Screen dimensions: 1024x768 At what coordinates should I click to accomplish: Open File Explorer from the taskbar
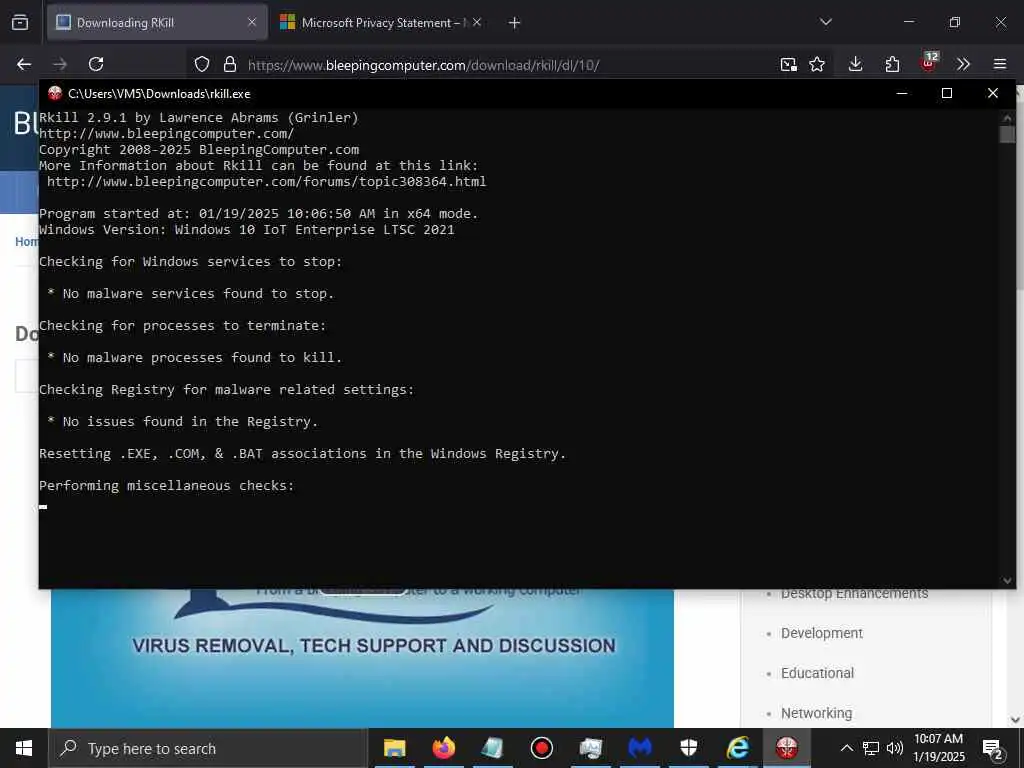tap(394, 748)
